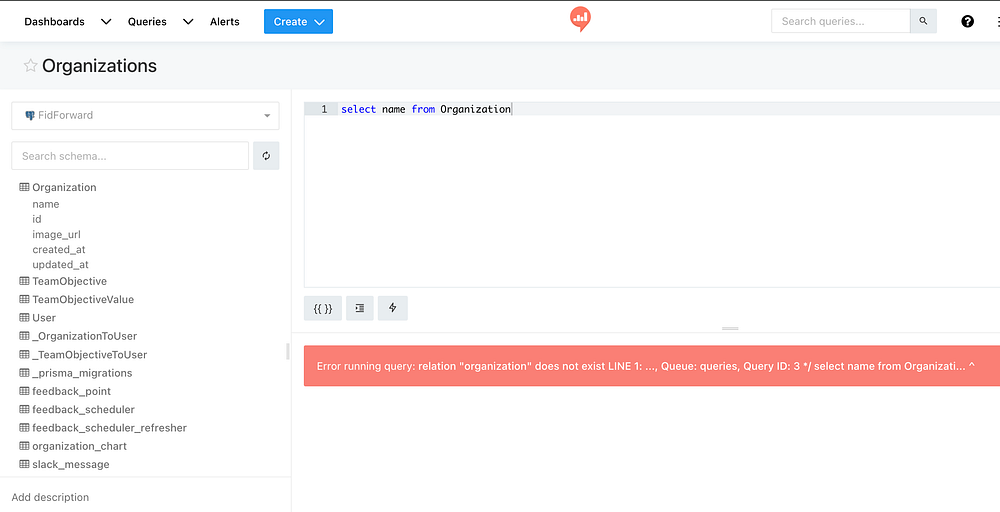Click in the Search schema field
The height and width of the screenshot is (512, 1000).
click(130, 156)
